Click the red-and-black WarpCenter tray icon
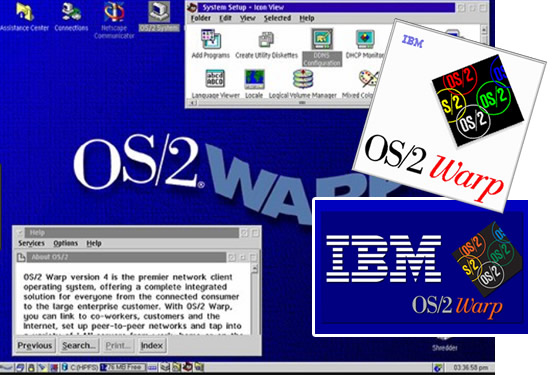 click(187, 367)
